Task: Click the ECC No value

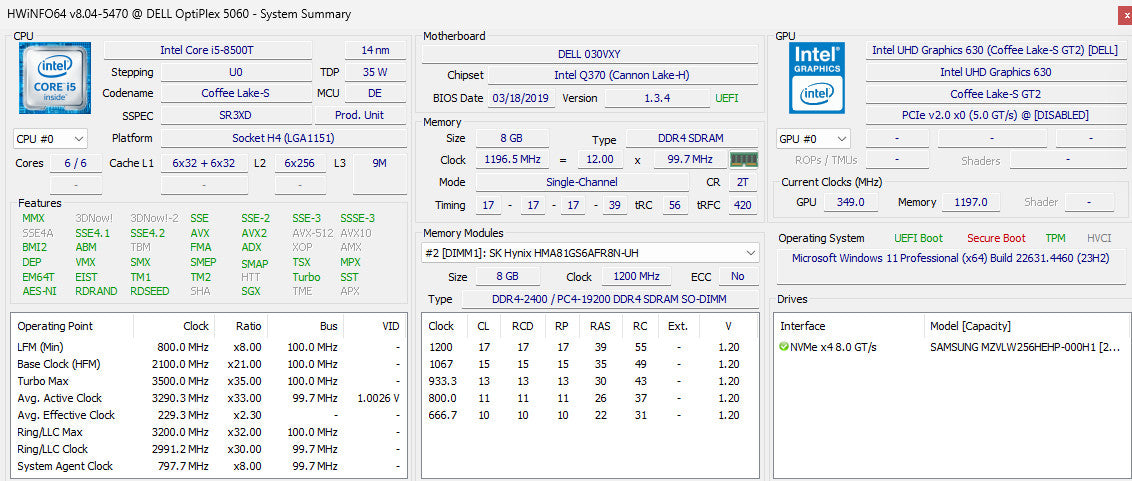Action: (x=738, y=276)
